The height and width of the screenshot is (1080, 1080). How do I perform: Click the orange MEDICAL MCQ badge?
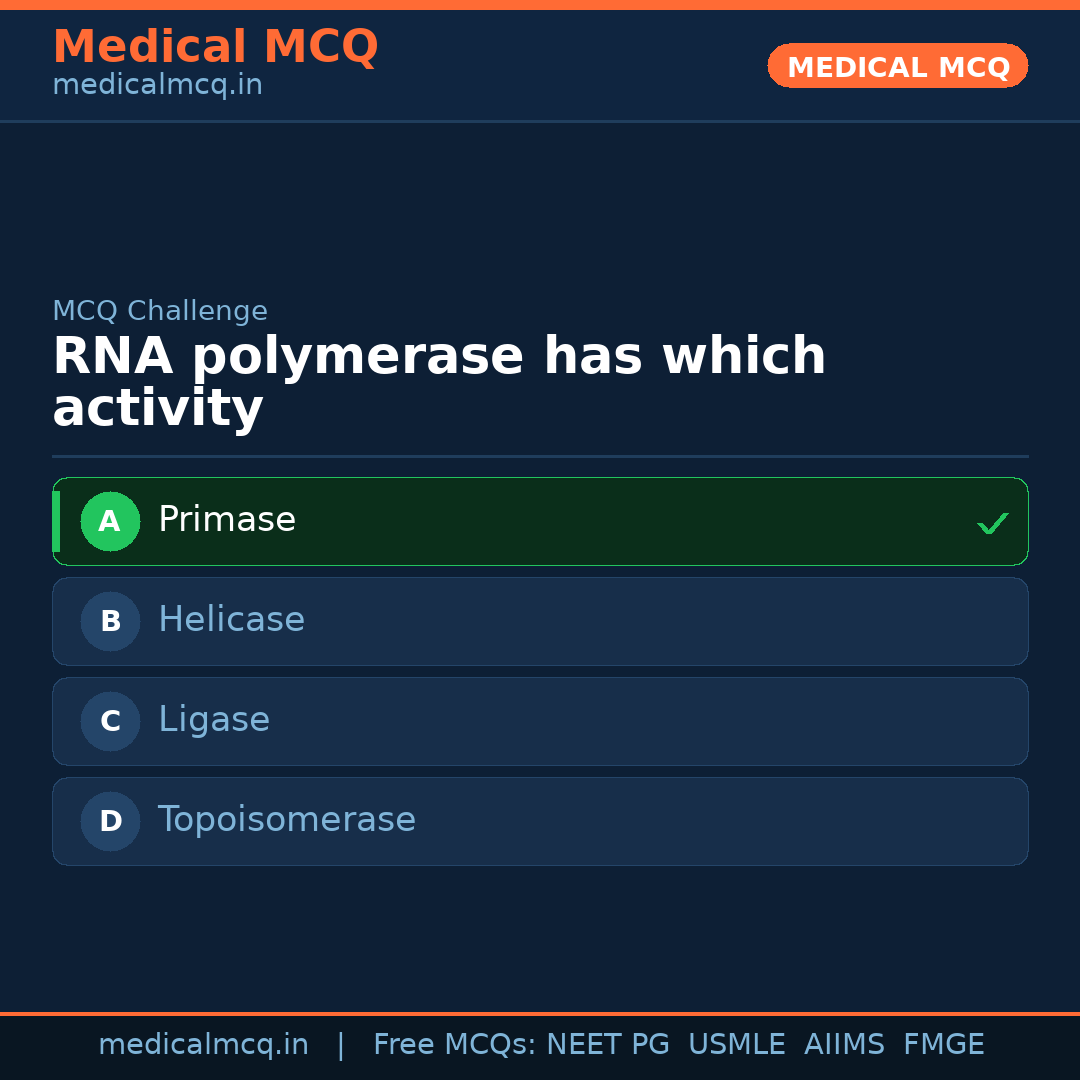897,66
